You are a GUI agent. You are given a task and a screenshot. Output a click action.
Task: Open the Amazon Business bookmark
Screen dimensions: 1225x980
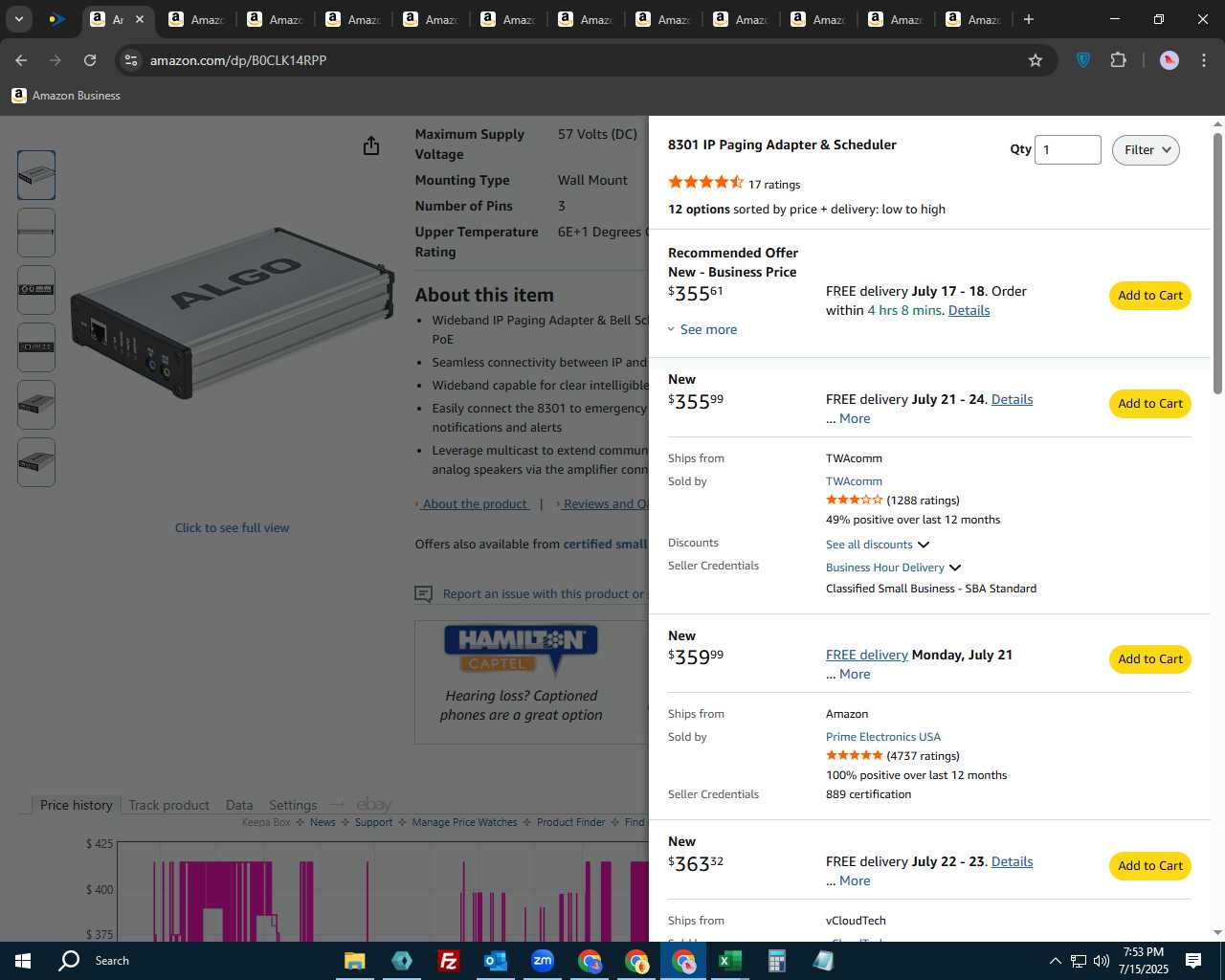click(66, 96)
